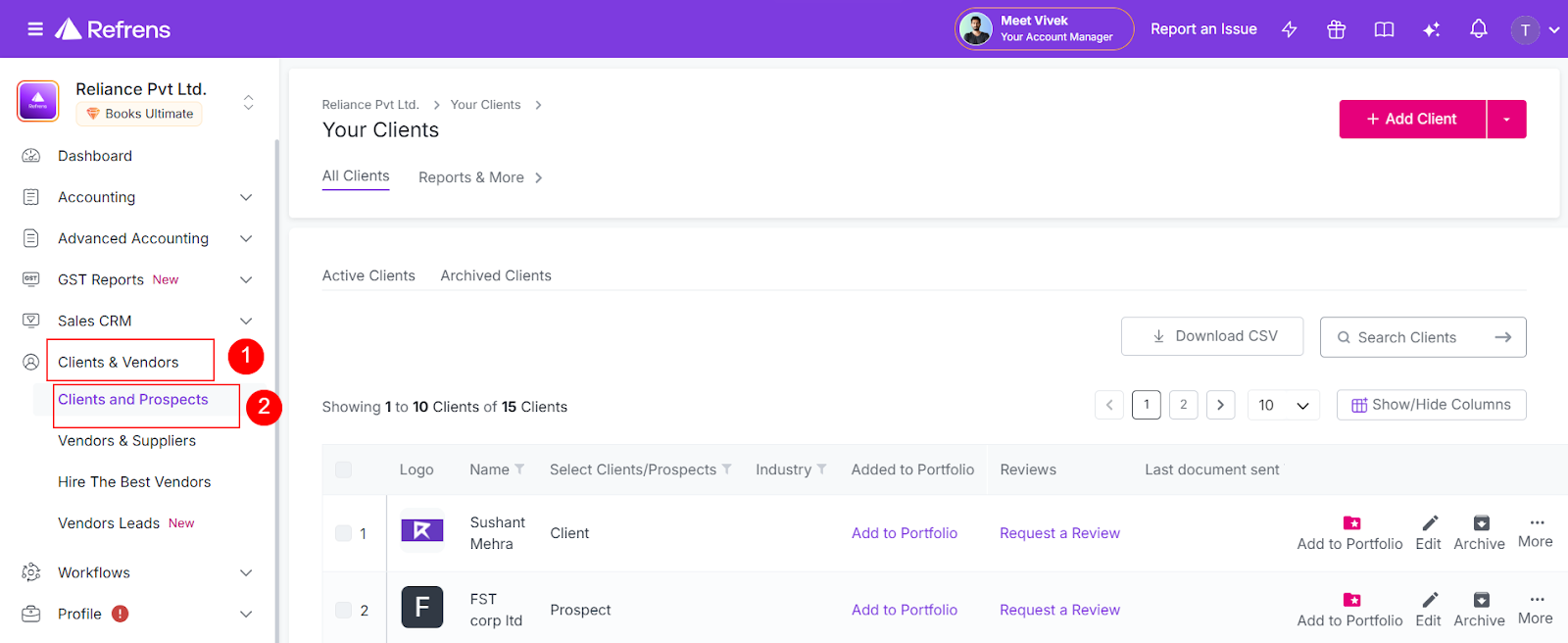This screenshot has height=643, width=1568.
Task: Go to next page arrow
Action: coord(1220,405)
